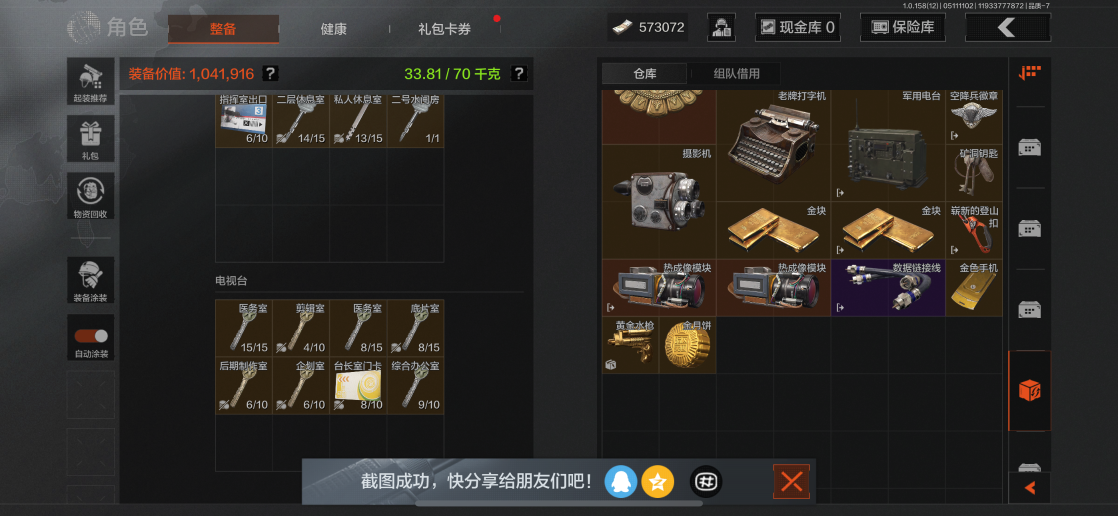This screenshot has height=516, width=1118.
Task: Select the 老牌打字机 typewriter item
Action: coord(774,145)
